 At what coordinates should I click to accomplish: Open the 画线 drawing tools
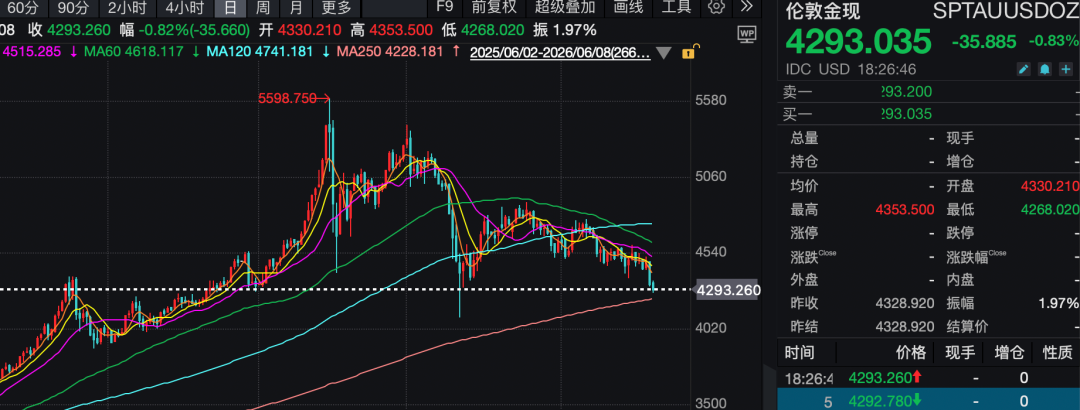[628, 8]
